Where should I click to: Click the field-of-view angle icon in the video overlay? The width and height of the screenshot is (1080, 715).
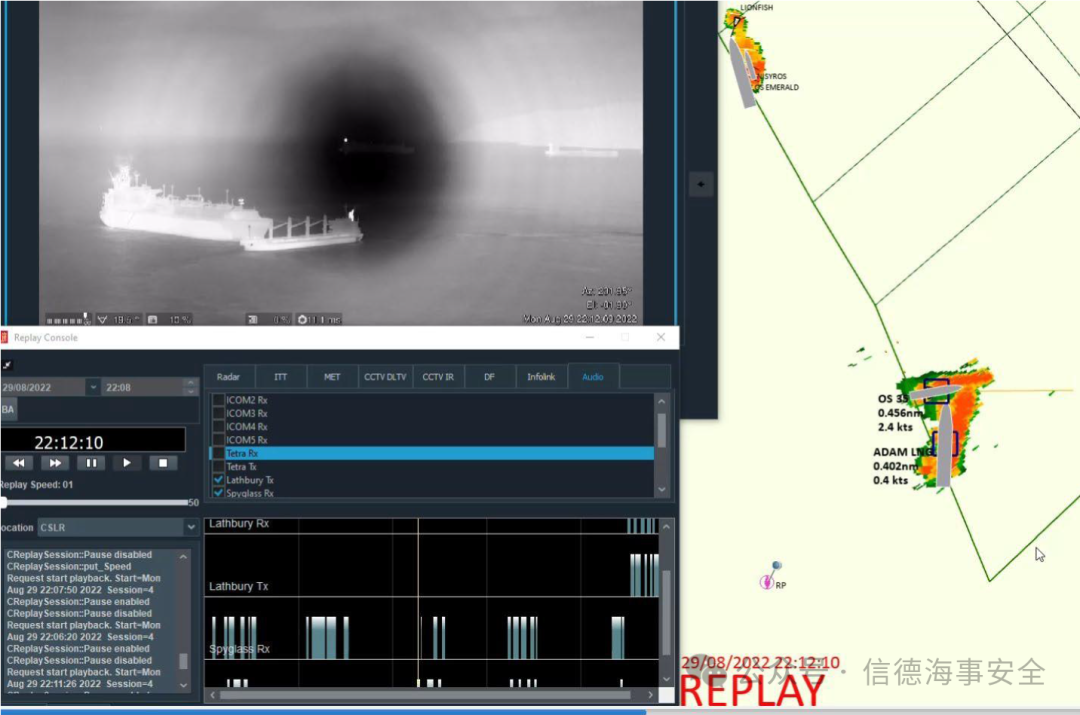point(103,320)
